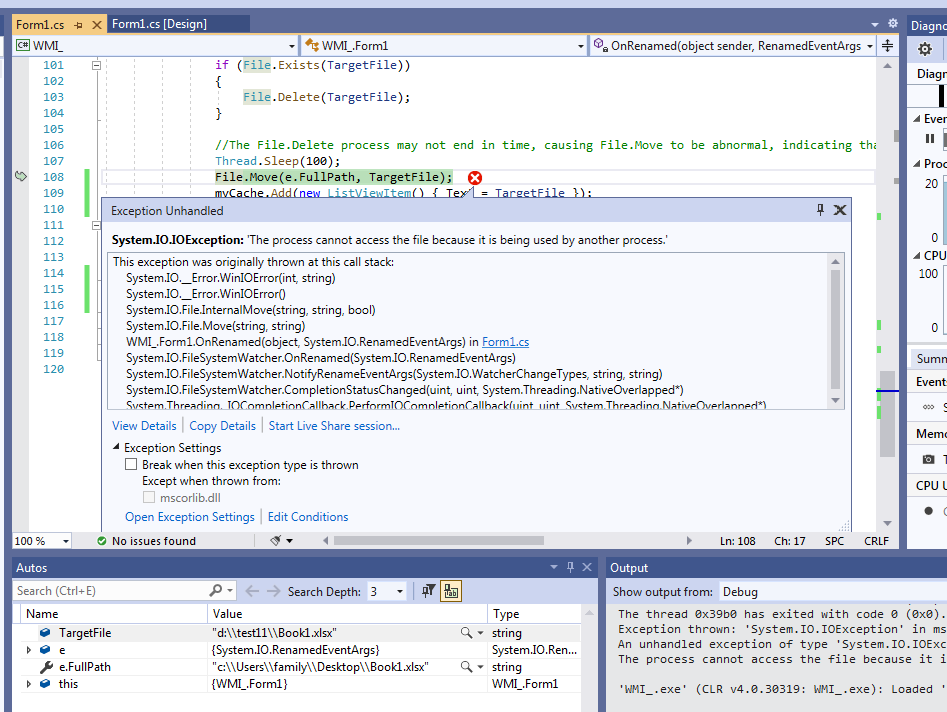947x712 pixels.
Task: Pin the Exception Unhandled popup
Action: (820, 210)
